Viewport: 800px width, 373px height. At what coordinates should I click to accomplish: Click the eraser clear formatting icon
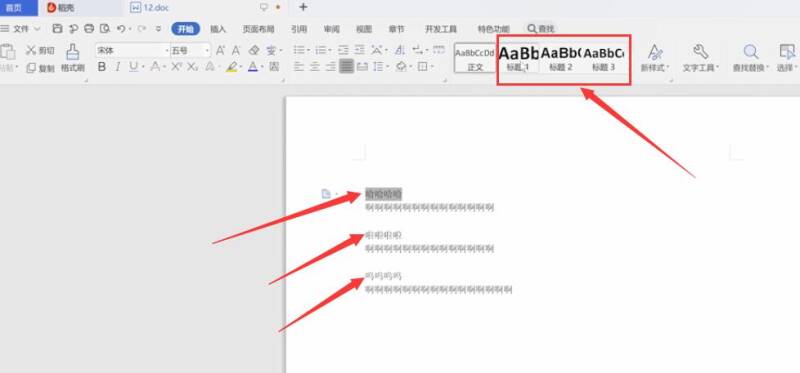254,51
